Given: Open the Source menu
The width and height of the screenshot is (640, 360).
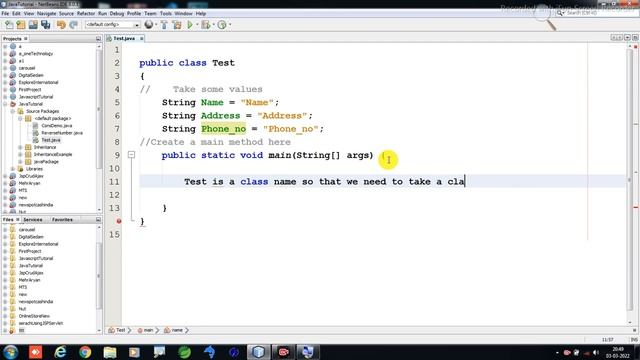Looking at the screenshot, I should pyautogui.click(x=66, y=13).
